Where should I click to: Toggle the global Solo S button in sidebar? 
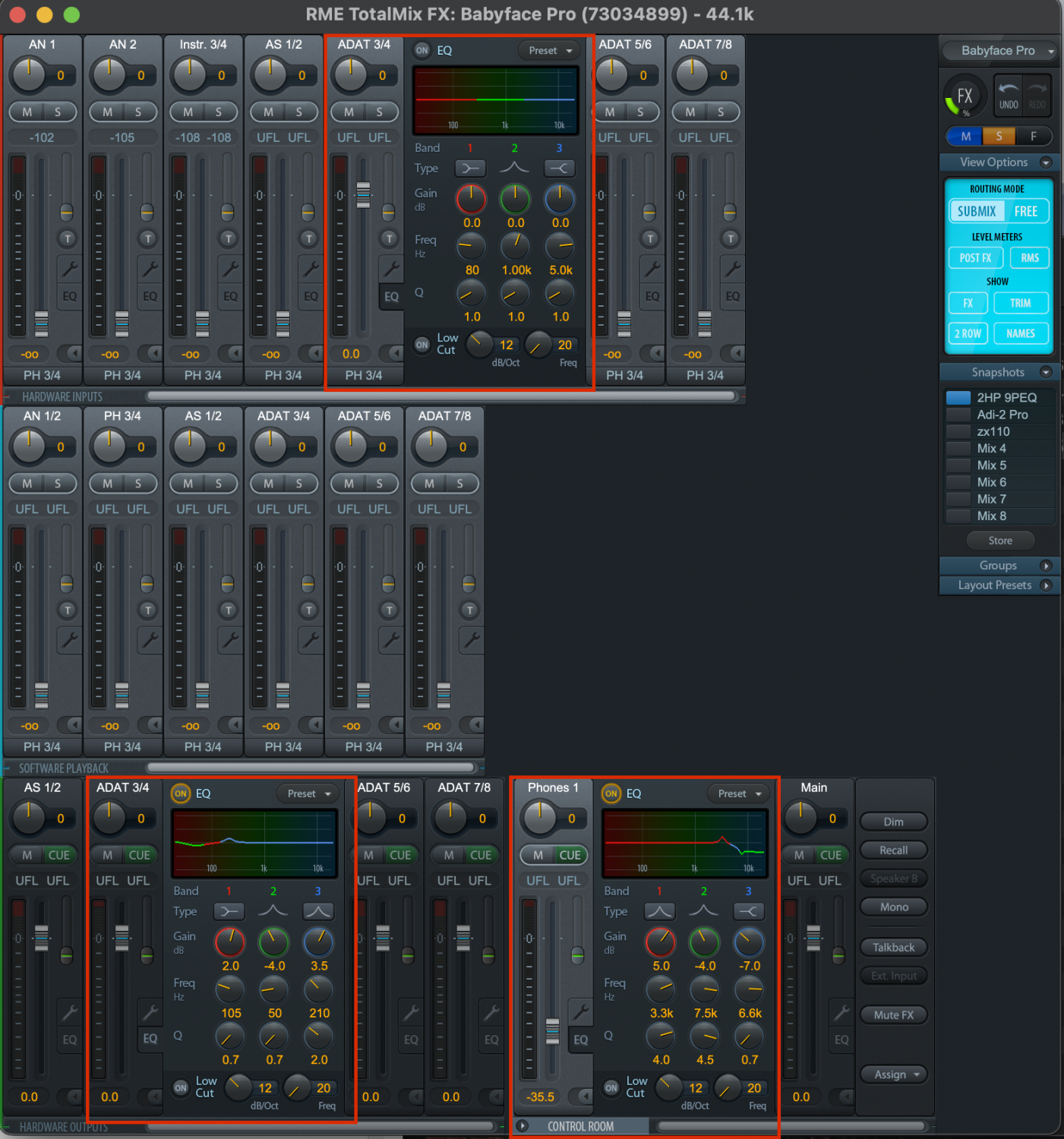[x=999, y=136]
